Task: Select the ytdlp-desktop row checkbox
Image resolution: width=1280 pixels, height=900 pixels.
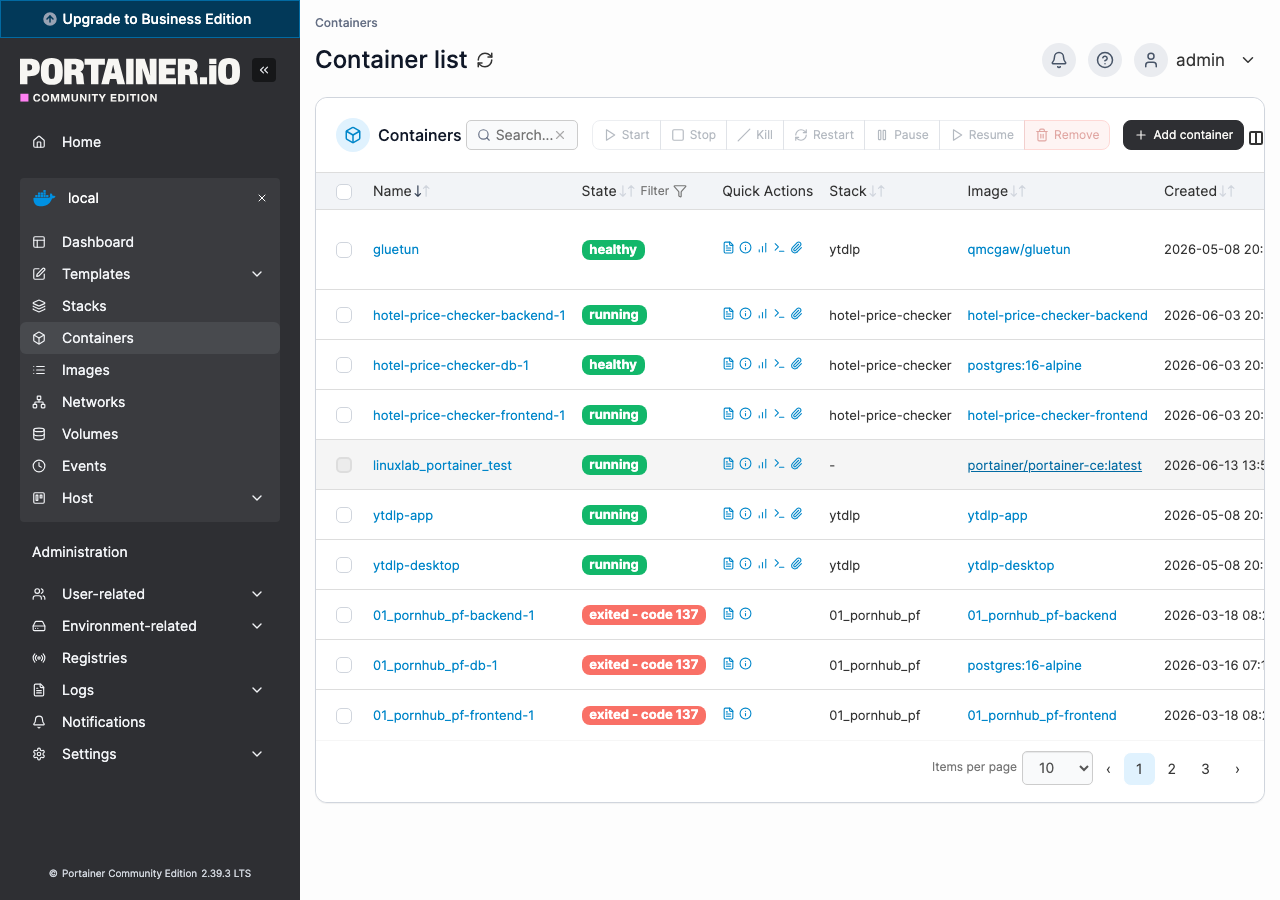Action: pos(344,565)
